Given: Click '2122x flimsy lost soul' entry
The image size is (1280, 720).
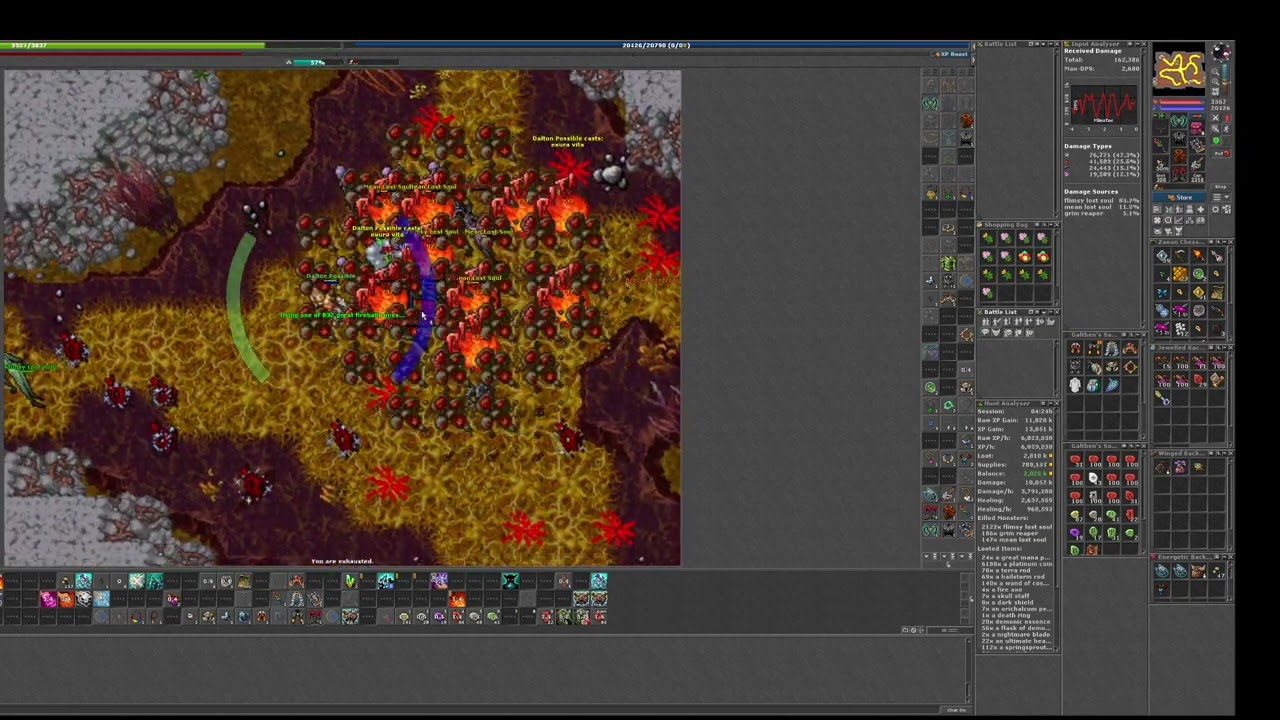Looking at the screenshot, I should click(x=1016, y=527).
